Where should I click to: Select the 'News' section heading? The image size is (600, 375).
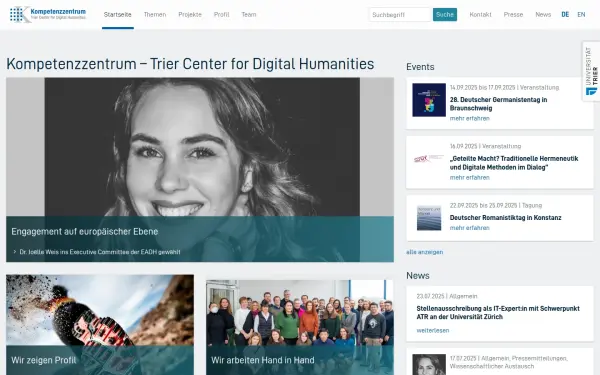tap(418, 276)
